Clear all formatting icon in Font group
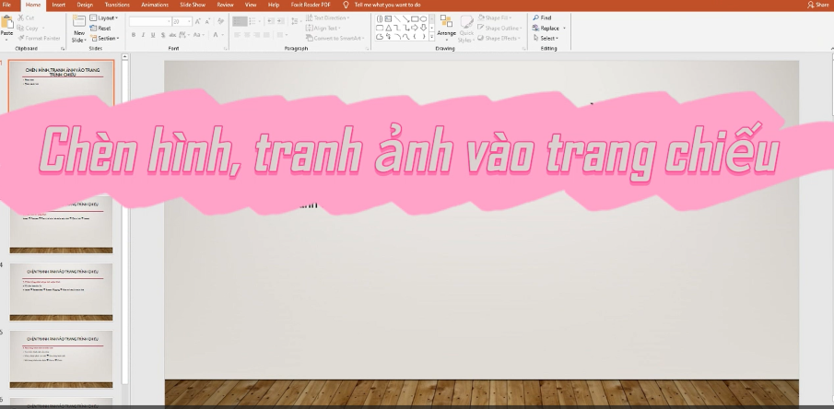This screenshot has width=834, height=409. (x=221, y=21)
